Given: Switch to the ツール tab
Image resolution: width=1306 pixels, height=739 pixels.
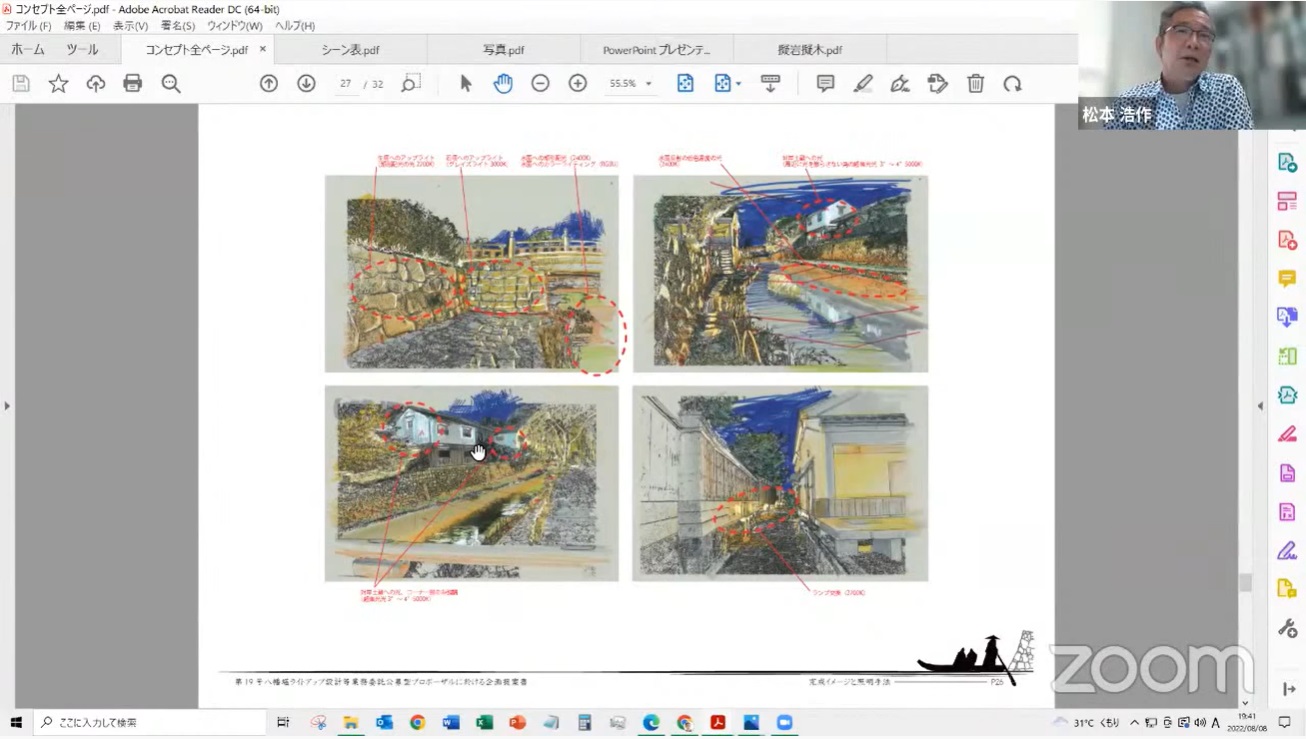Looking at the screenshot, I should tap(83, 49).
